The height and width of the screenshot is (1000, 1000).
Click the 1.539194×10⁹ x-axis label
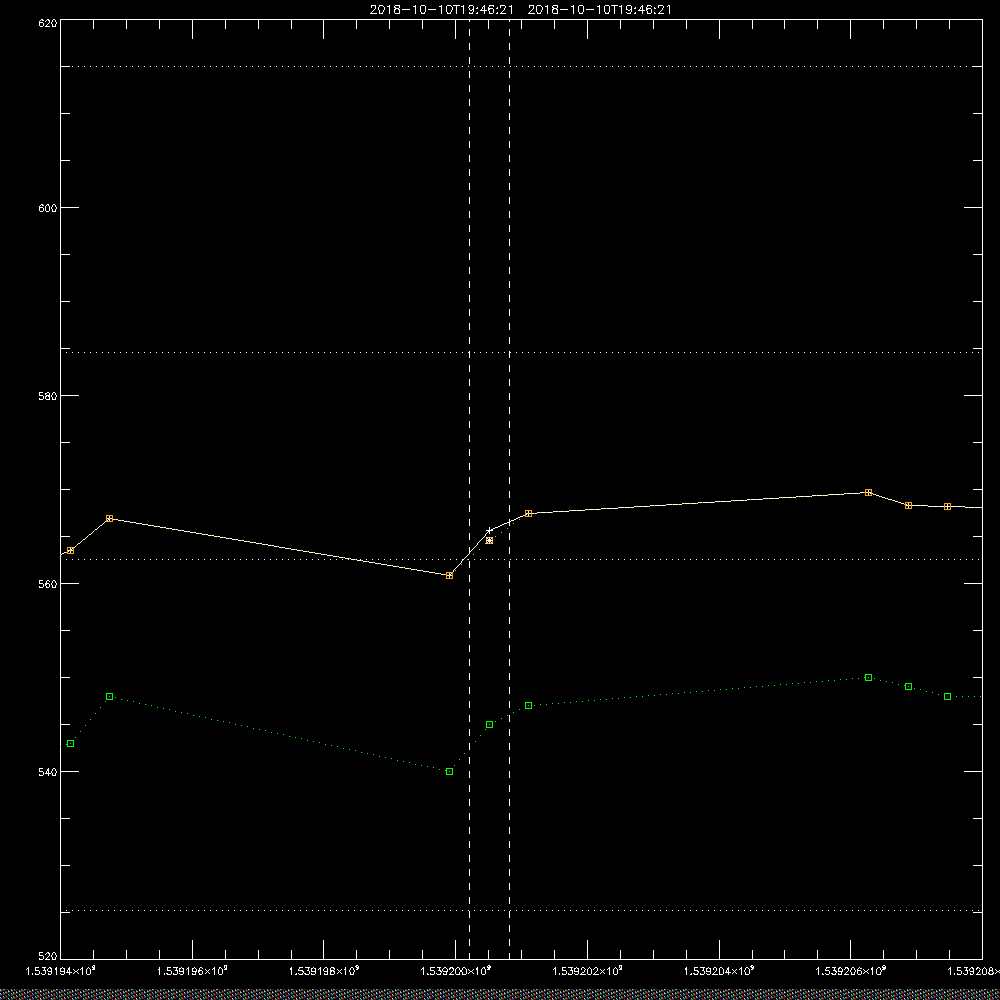tap(61, 971)
